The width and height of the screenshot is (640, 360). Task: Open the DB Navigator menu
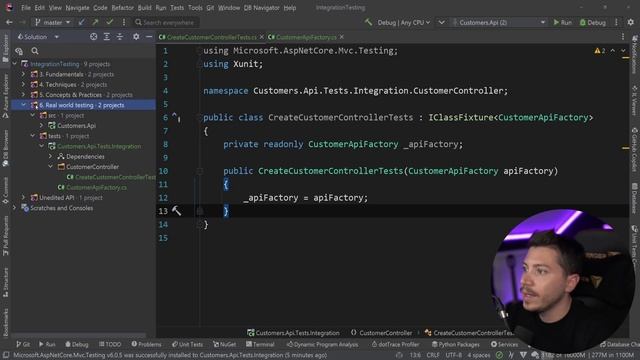point(262,8)
